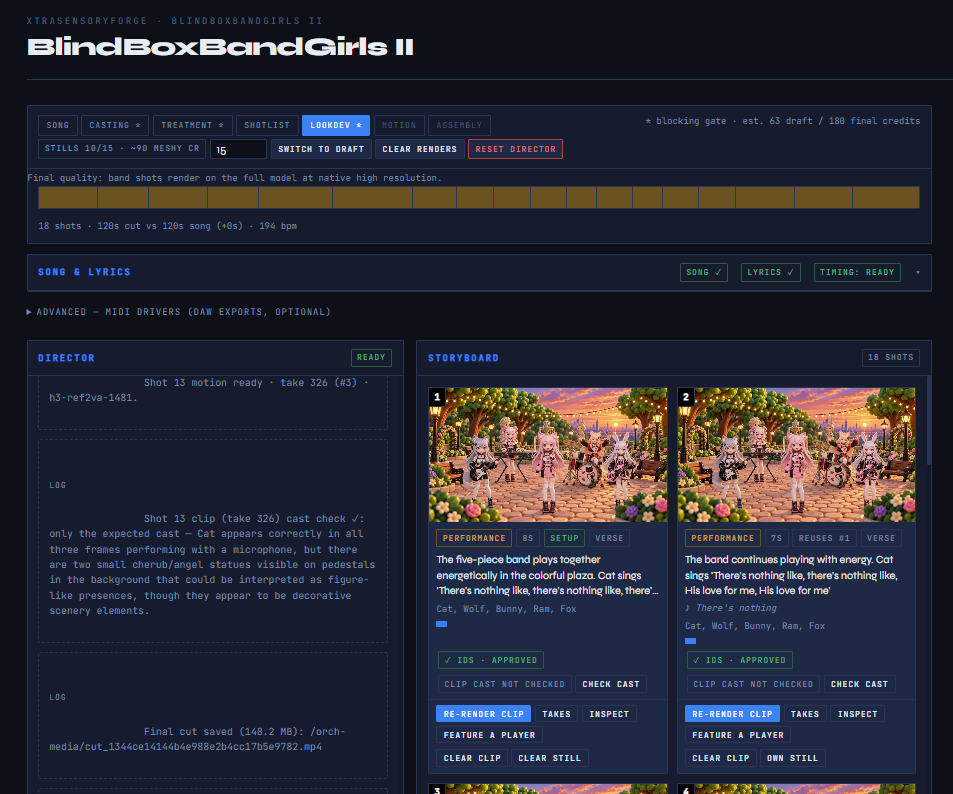Image resolution: width=953 pixels, height=794 pixels.
Task: Inspect shot 1
Action: pos(609,714)
